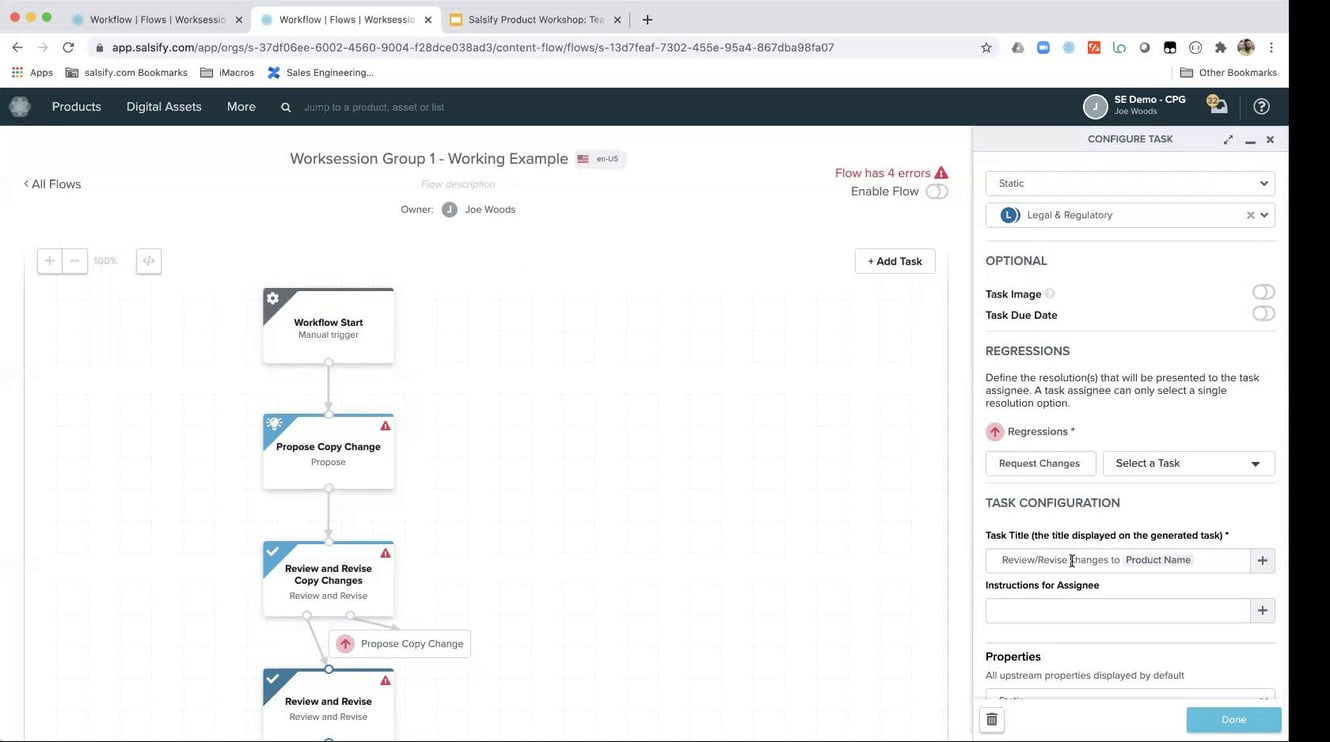Delete the task using trash icon
Screen dimensions: 1330x742
coord(991,719)
